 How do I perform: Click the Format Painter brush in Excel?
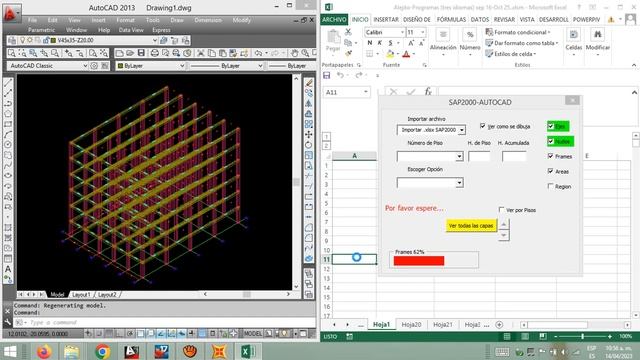(x=348, y=53)
